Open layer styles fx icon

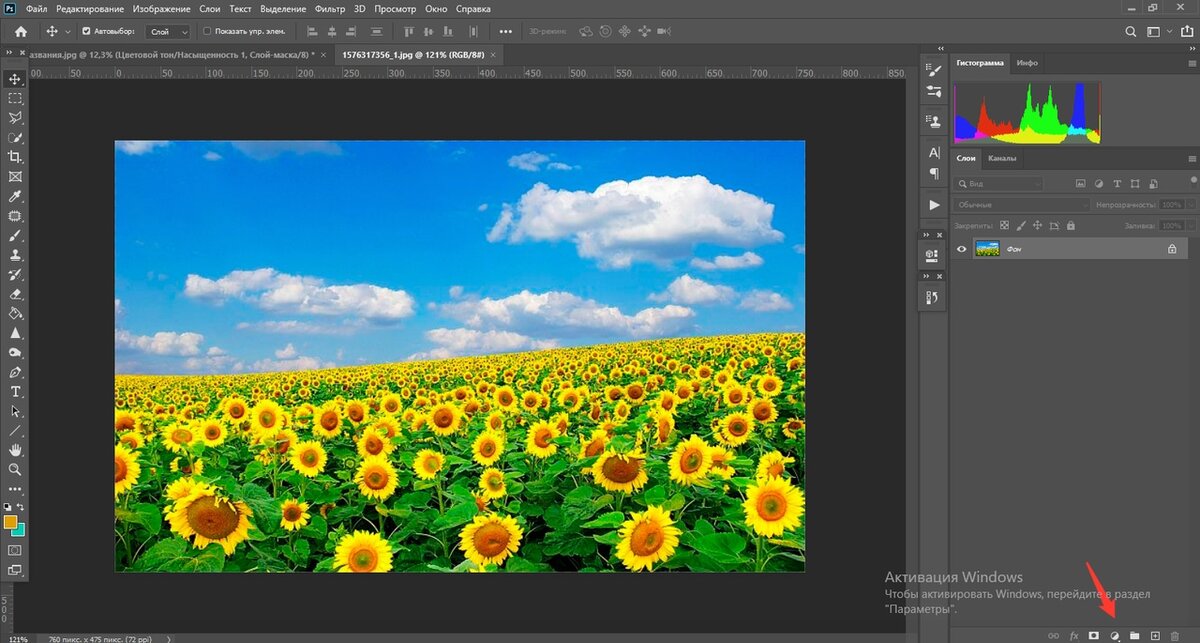(x=1074, y=635)
